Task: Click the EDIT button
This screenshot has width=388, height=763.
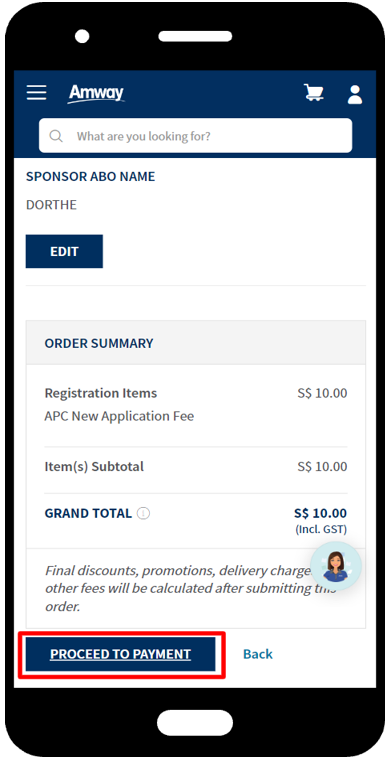Action: pyautogui.click(x=64, y=252)
